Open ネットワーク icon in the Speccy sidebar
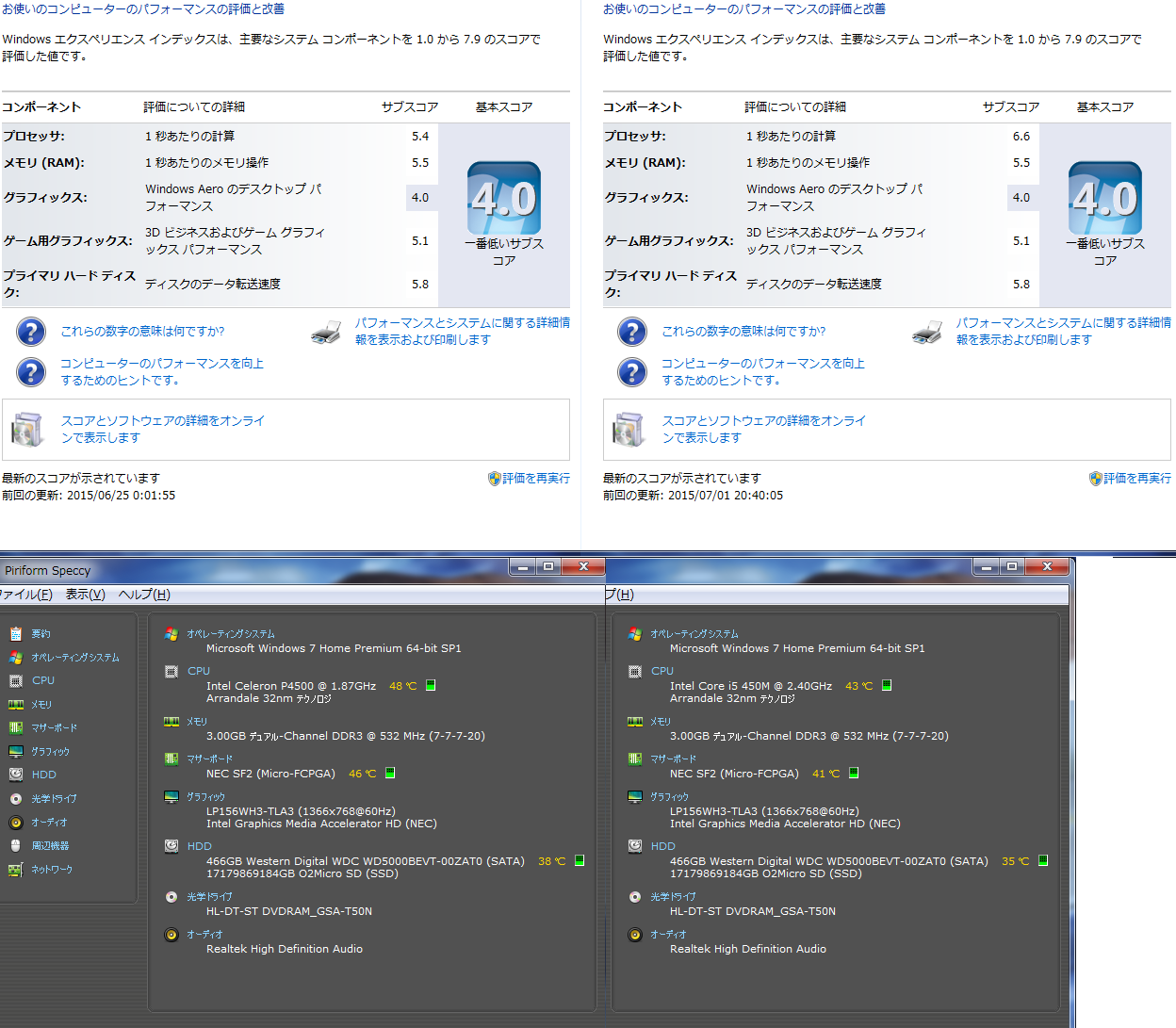This screenshot has height=1028, width=1176. click(x=16, y=869)
